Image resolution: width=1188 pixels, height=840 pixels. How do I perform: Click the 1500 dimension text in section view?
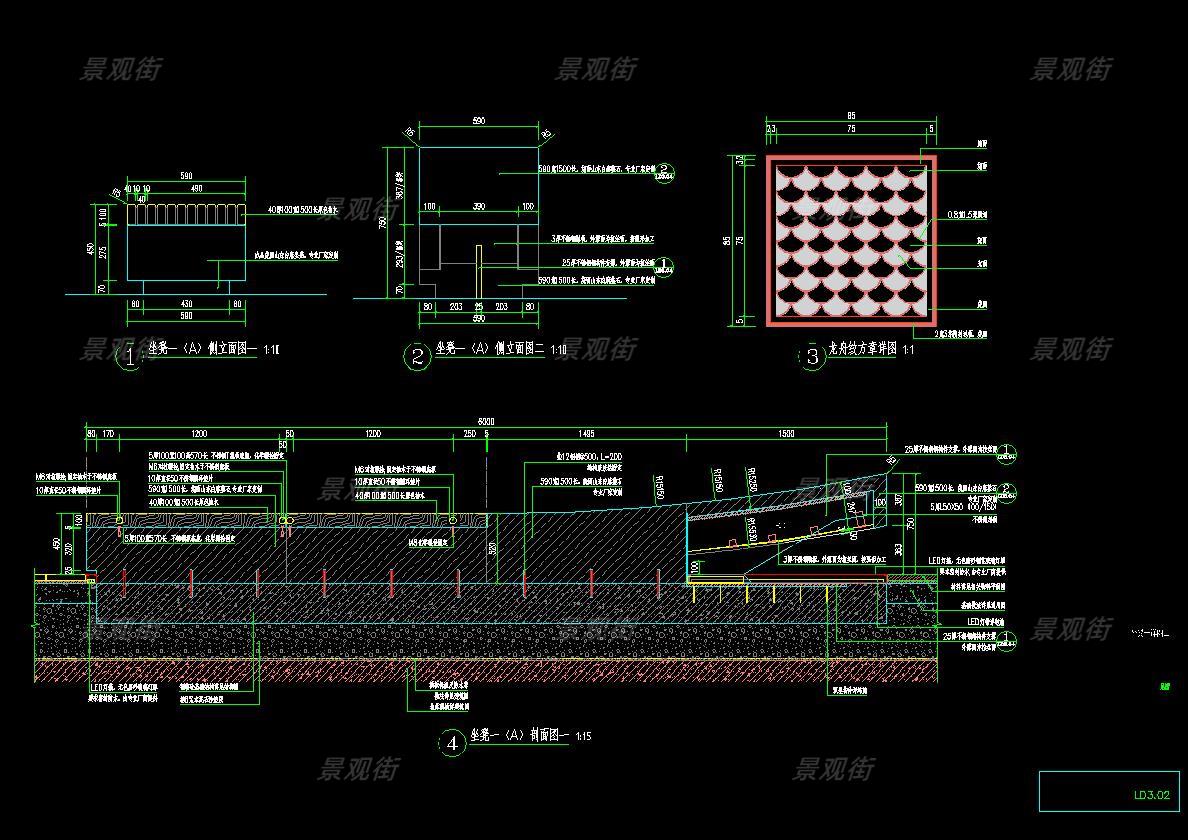click(x=785, y=434)
